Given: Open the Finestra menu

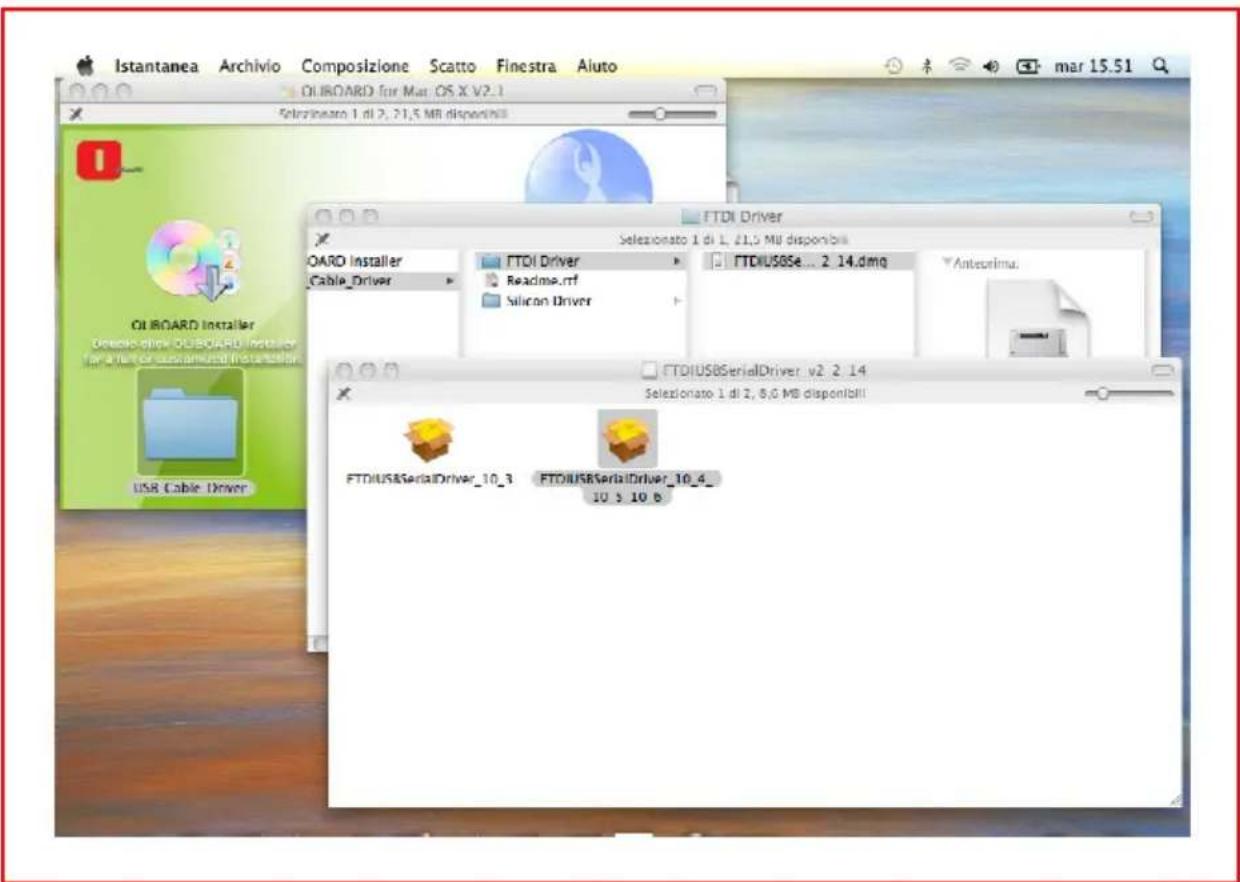Looking at the screenshot, I should 525,67.
